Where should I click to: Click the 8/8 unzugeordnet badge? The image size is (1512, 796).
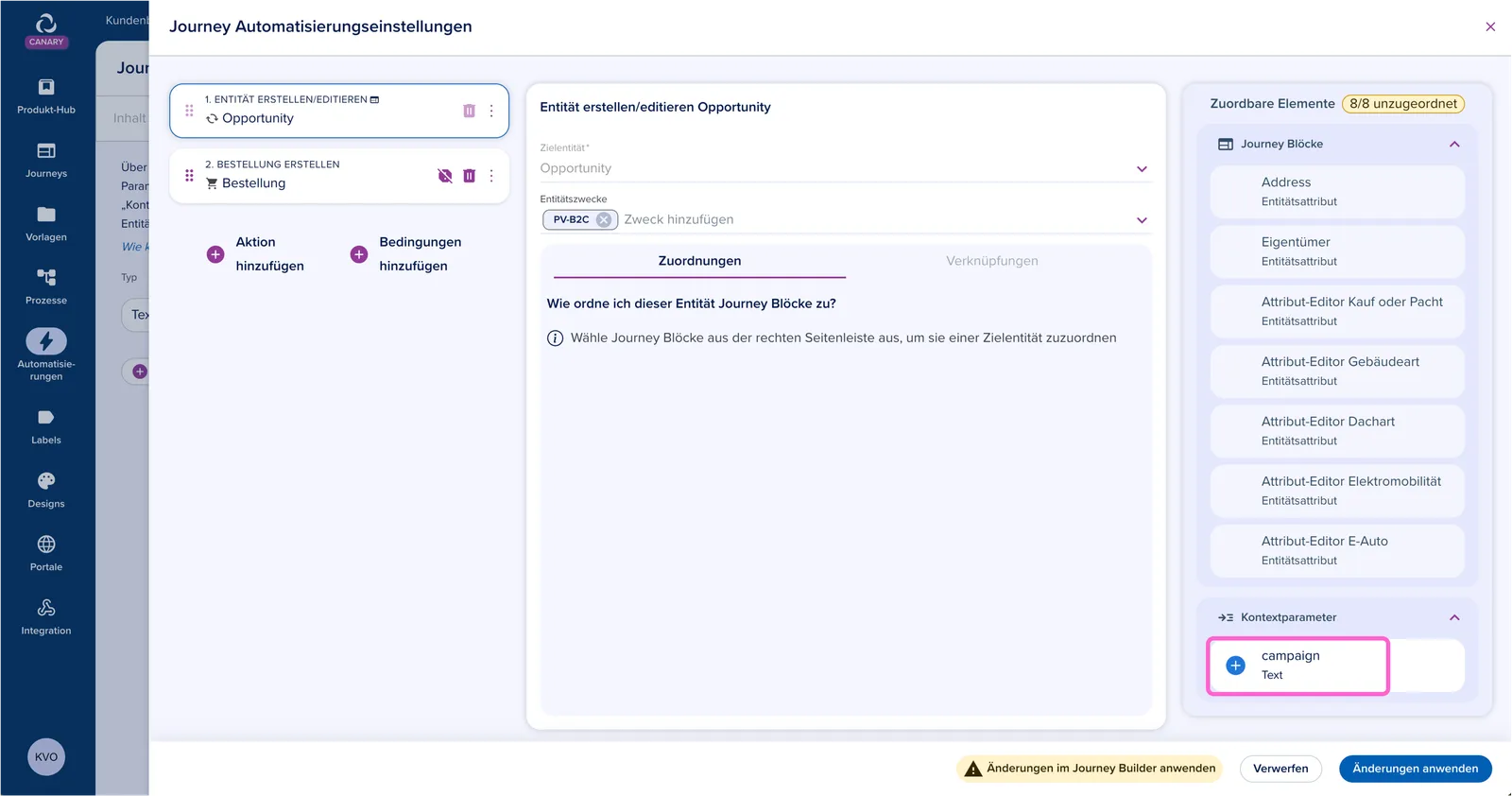tap(1403, 104)
